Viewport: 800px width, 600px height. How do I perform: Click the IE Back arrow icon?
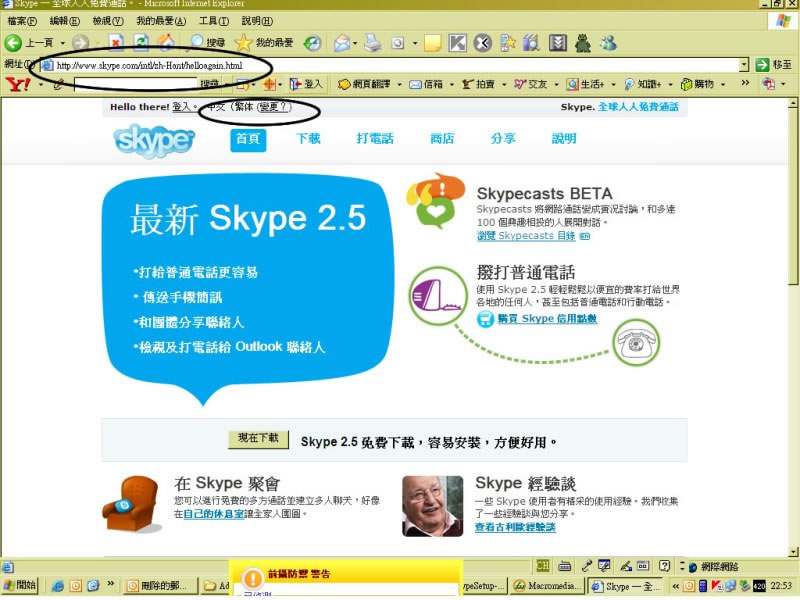coord(13,43)
